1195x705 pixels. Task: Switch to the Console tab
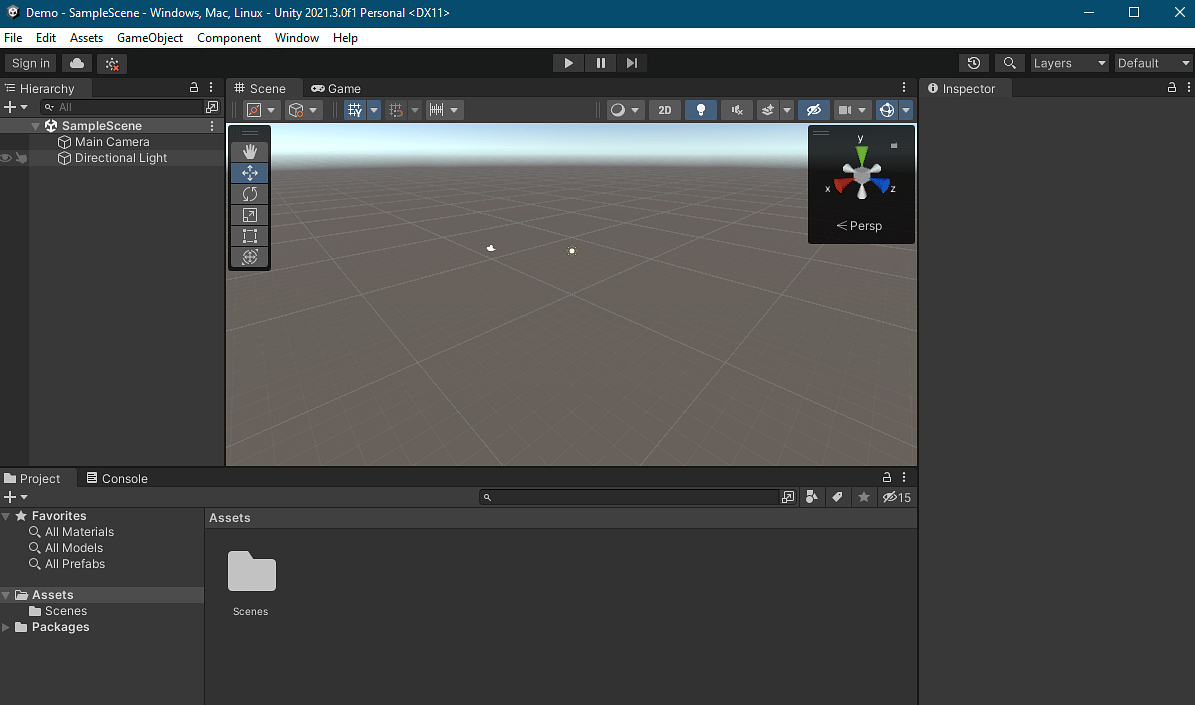click(117, 479)
